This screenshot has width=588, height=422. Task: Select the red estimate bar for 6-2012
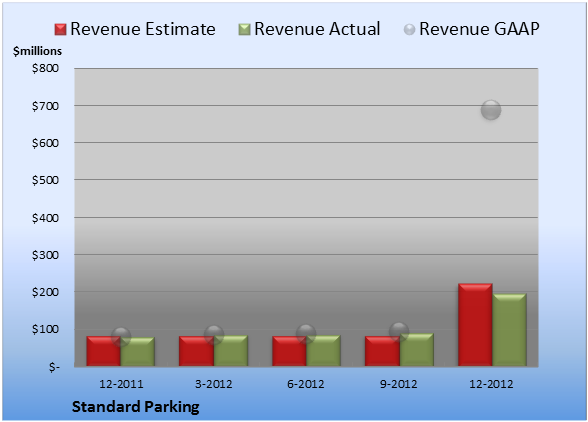(289, 351)
